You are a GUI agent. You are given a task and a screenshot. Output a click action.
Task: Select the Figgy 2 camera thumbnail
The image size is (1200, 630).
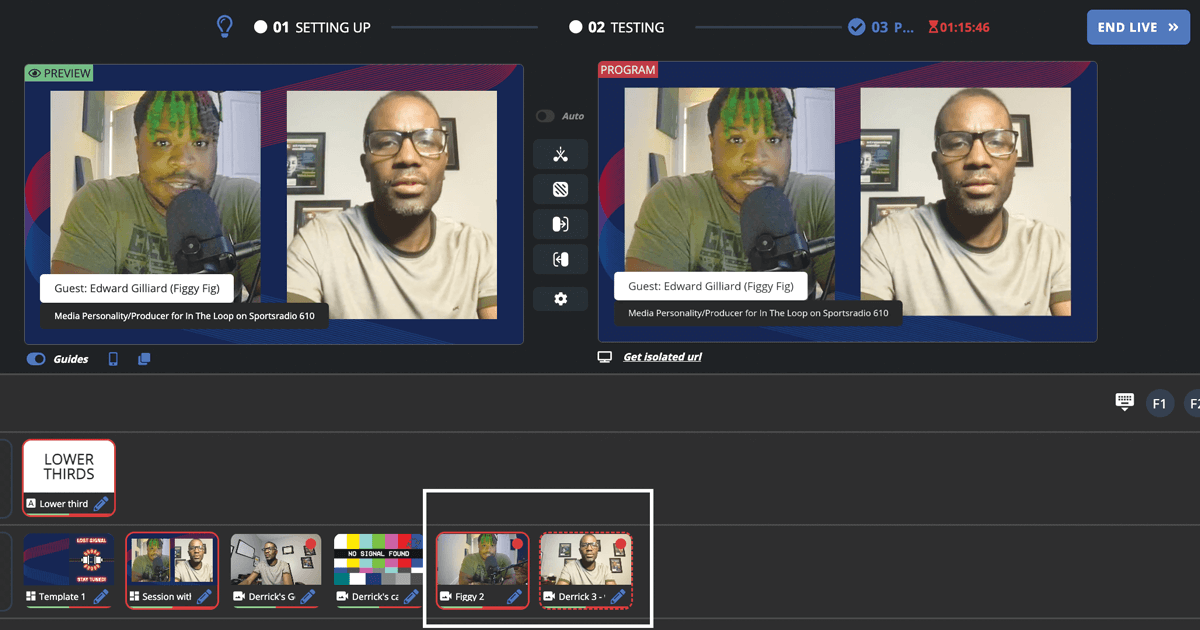(483, 561)
